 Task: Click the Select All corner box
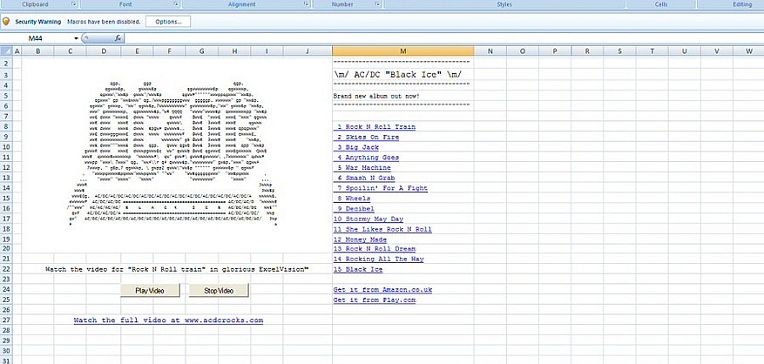point(5,51)
